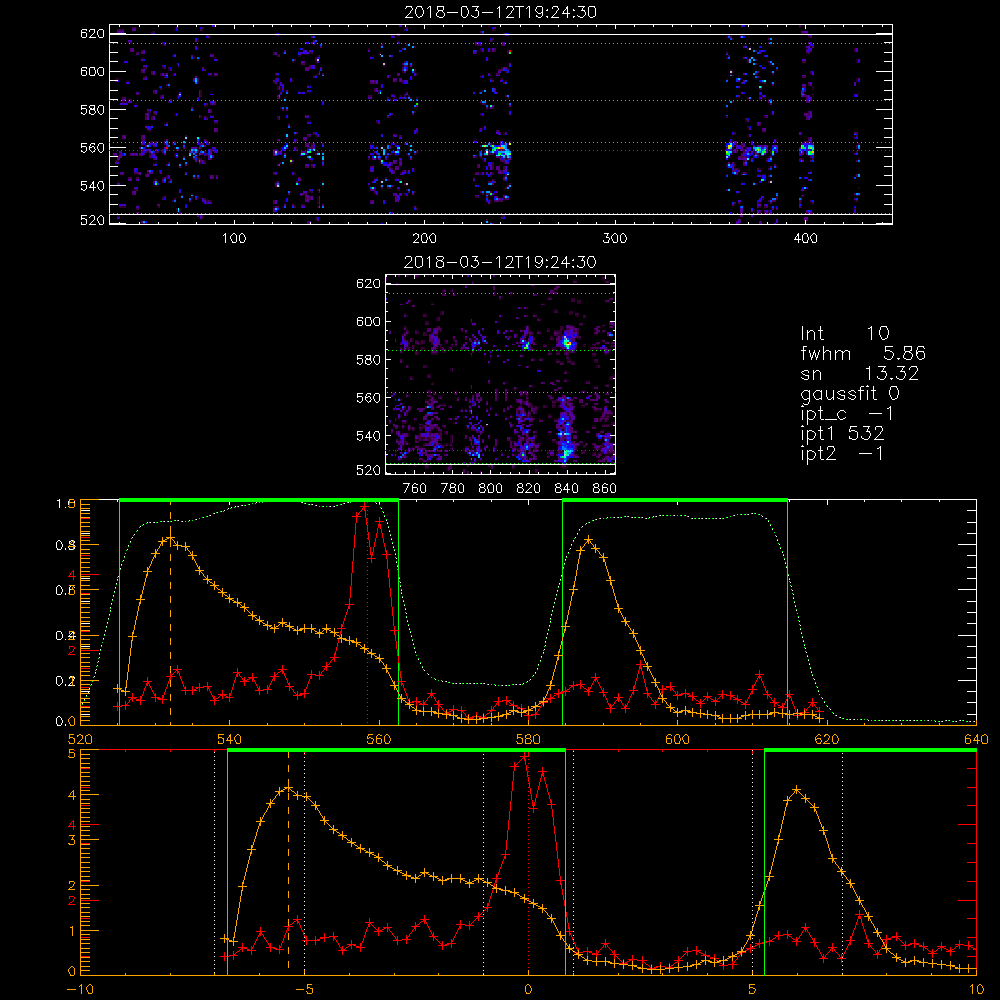This screenshot has height=1000, width=1000.
Task: Click the orange curve peak near 588 in profile plot
Action: [x=588, y=540]
